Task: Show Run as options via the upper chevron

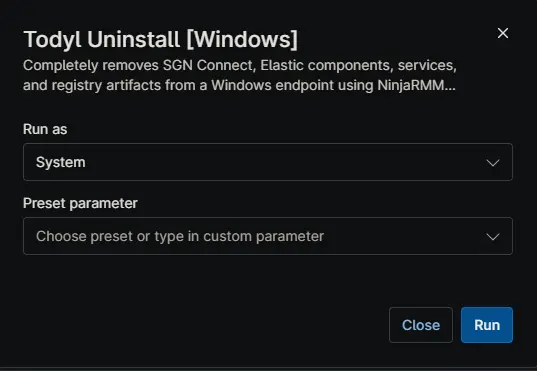Action: 493,162
